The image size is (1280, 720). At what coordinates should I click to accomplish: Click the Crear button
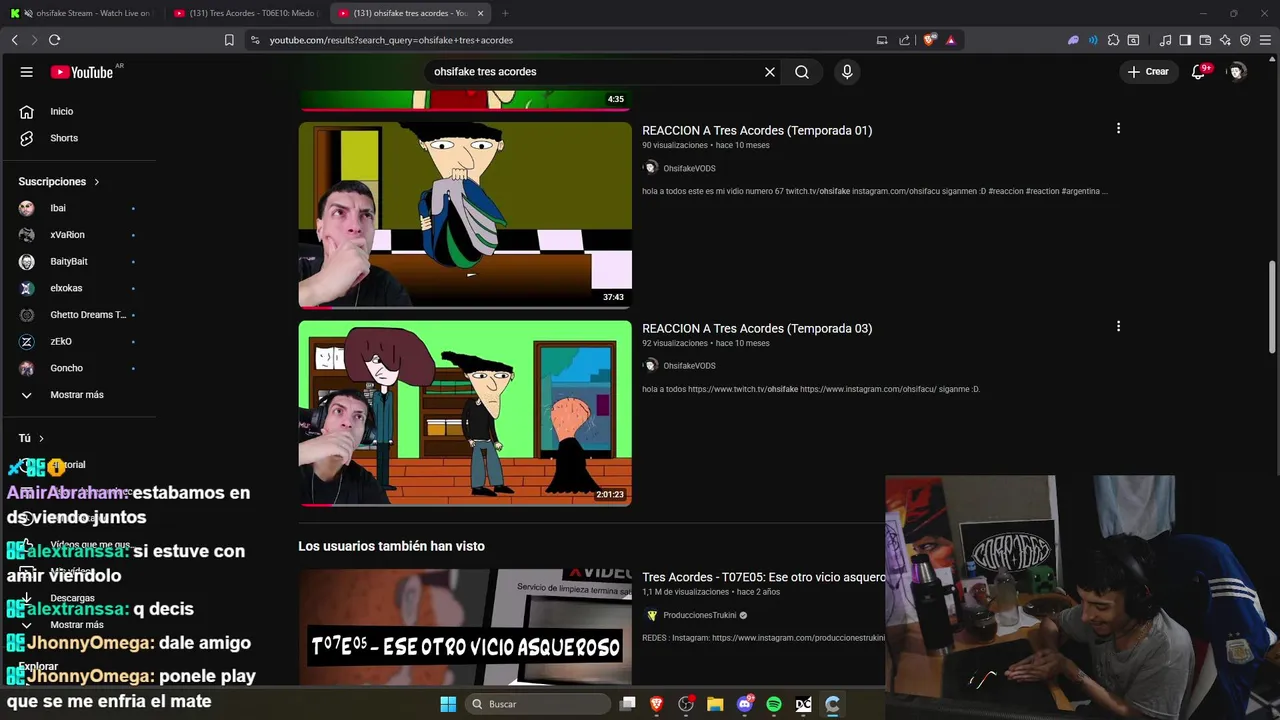pos(1148,72)
